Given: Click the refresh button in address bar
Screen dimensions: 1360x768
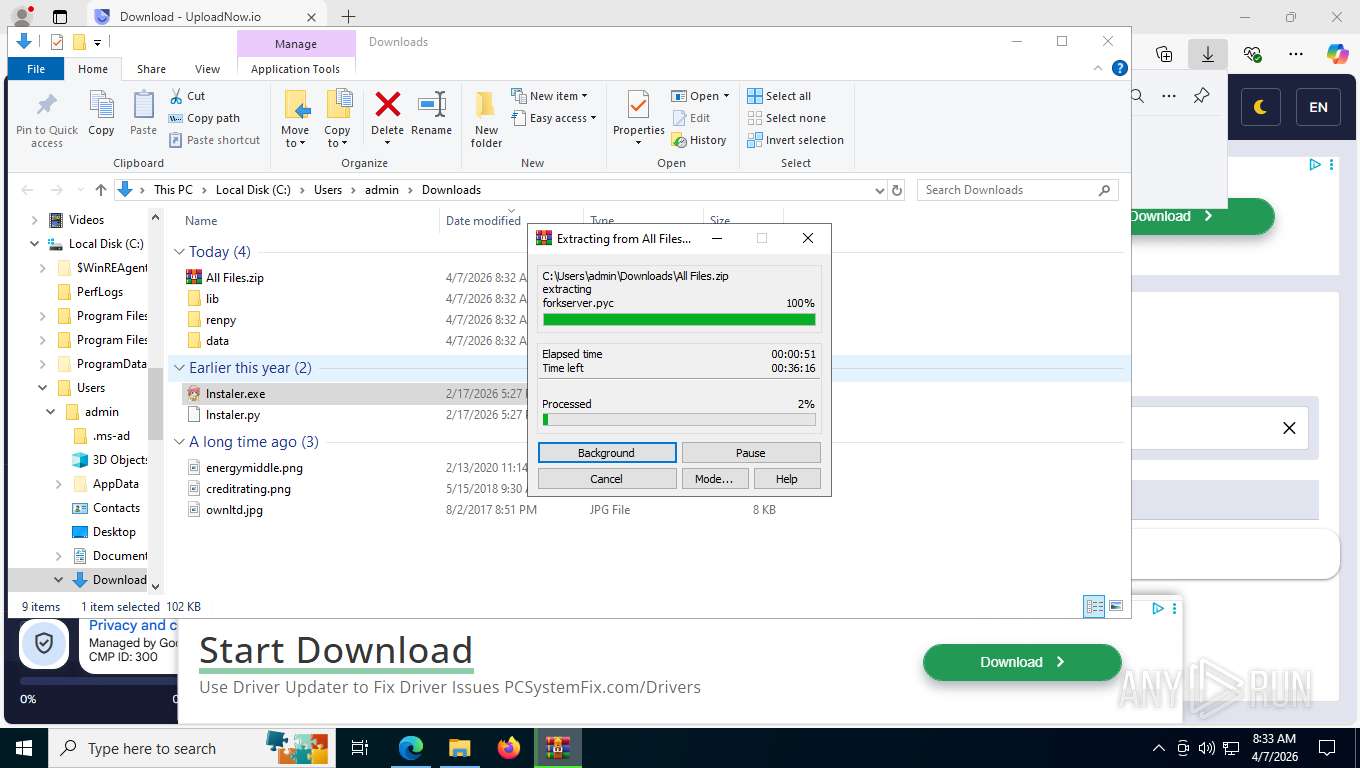Looking at the screenshot, I should point(897,190).
